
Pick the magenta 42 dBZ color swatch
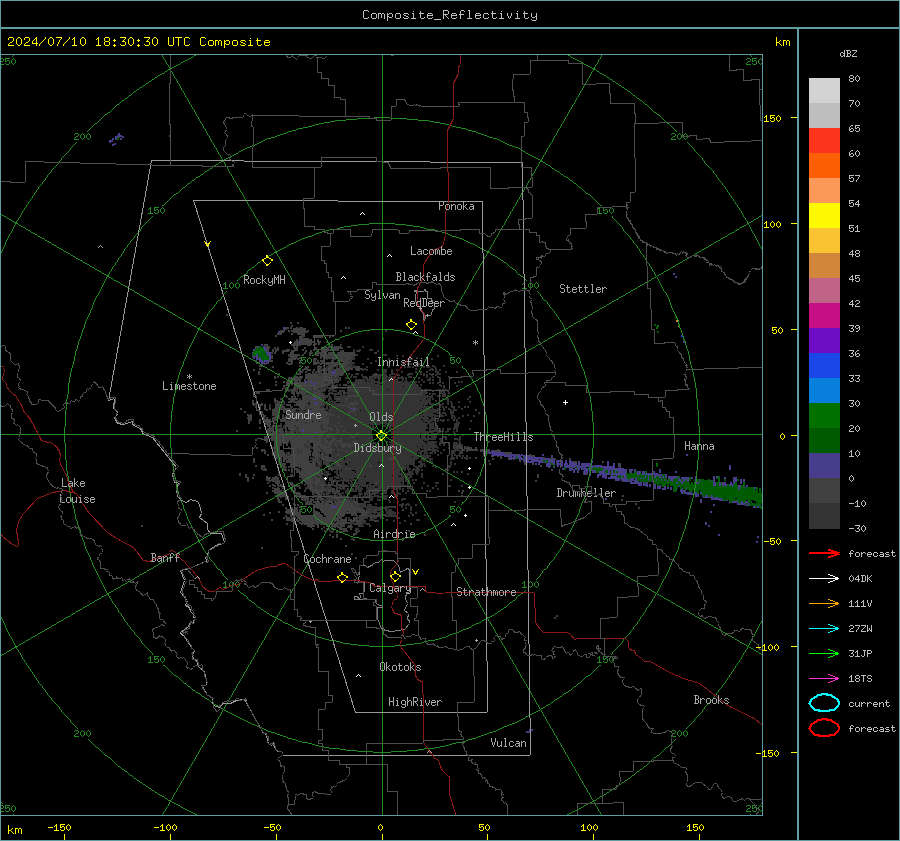pyautogui.click(x=824, y=316)
